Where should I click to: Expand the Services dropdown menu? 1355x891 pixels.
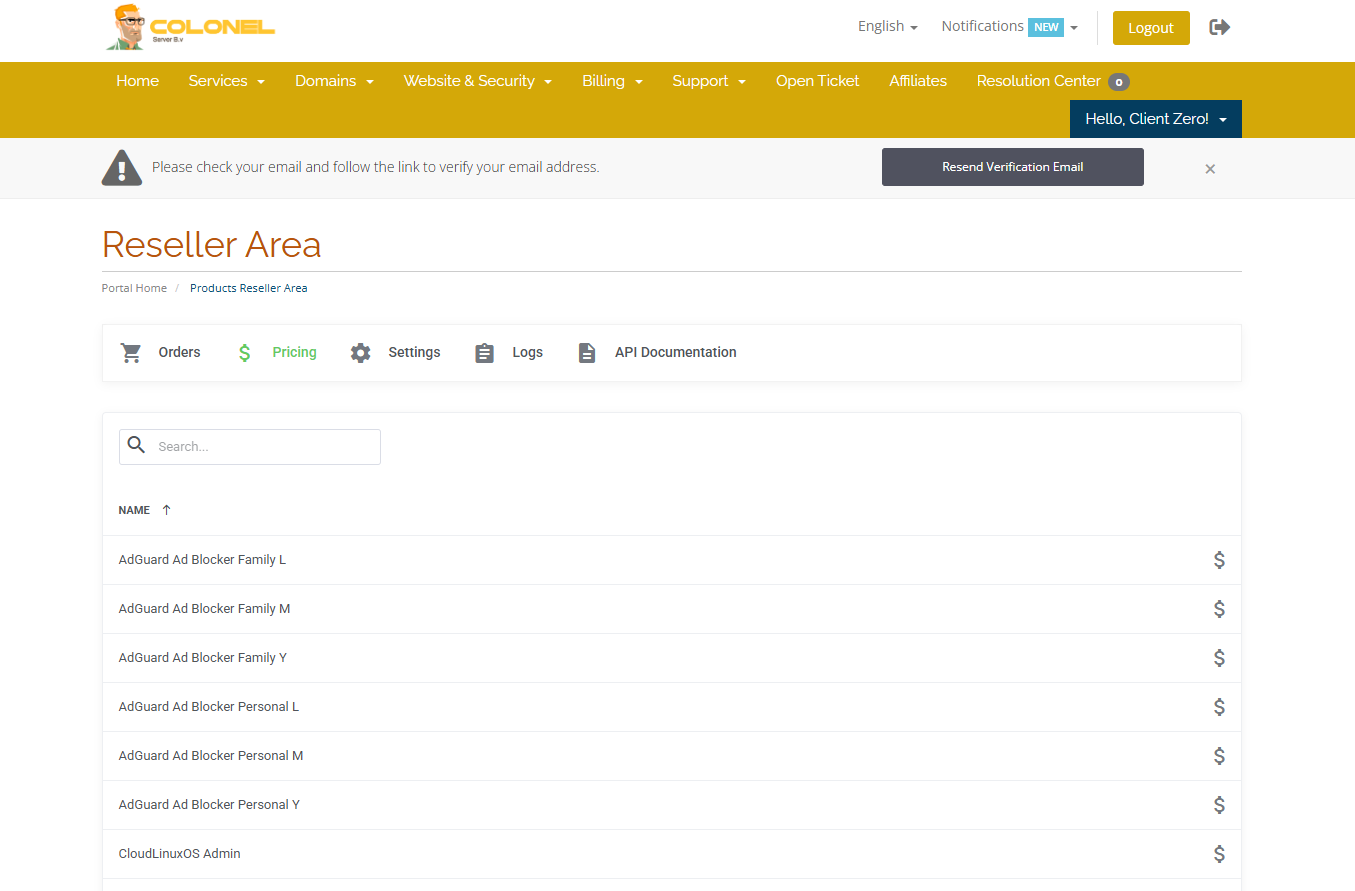point(226,81)
